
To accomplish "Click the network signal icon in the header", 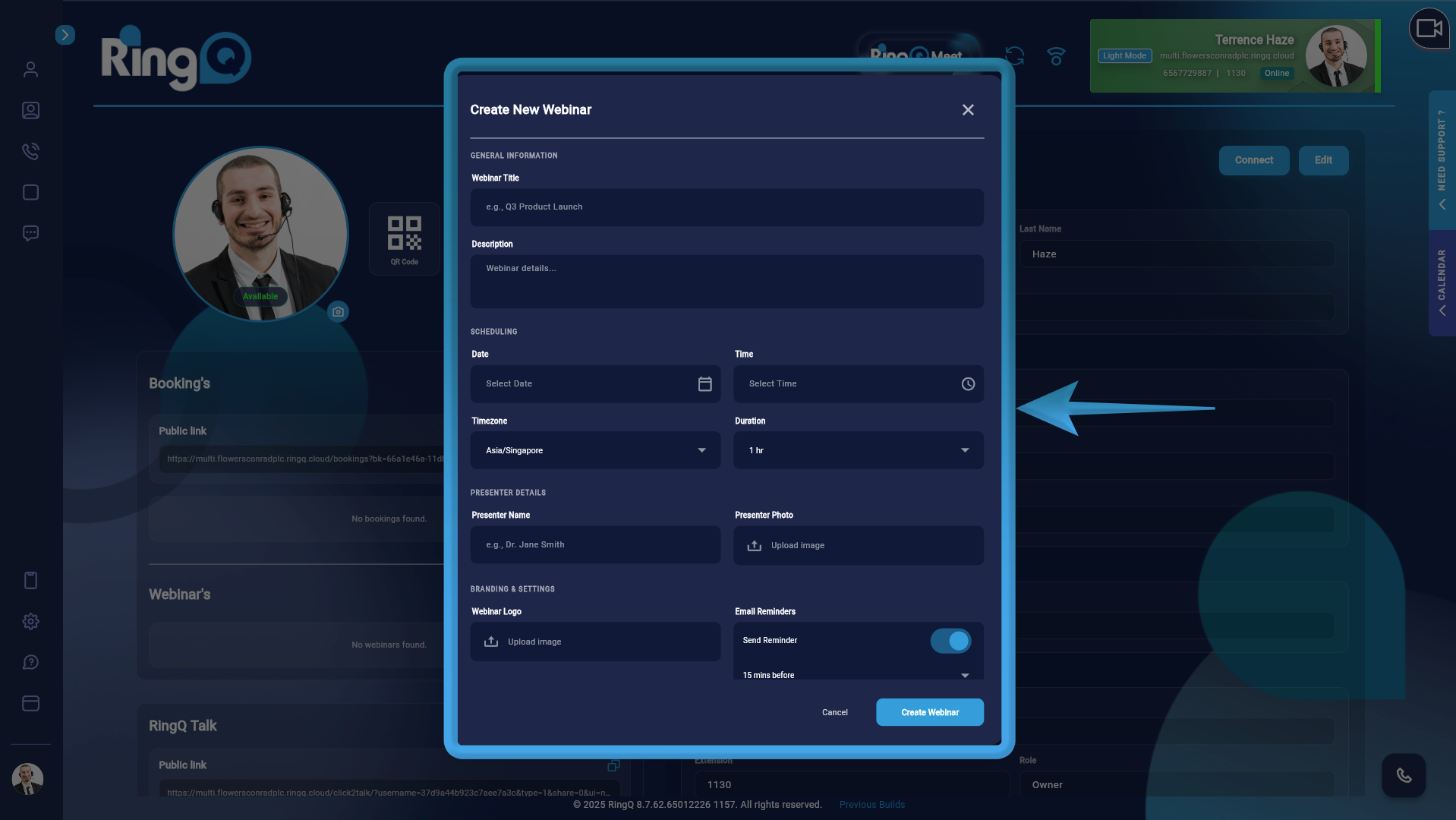I will pos(1057,55).
